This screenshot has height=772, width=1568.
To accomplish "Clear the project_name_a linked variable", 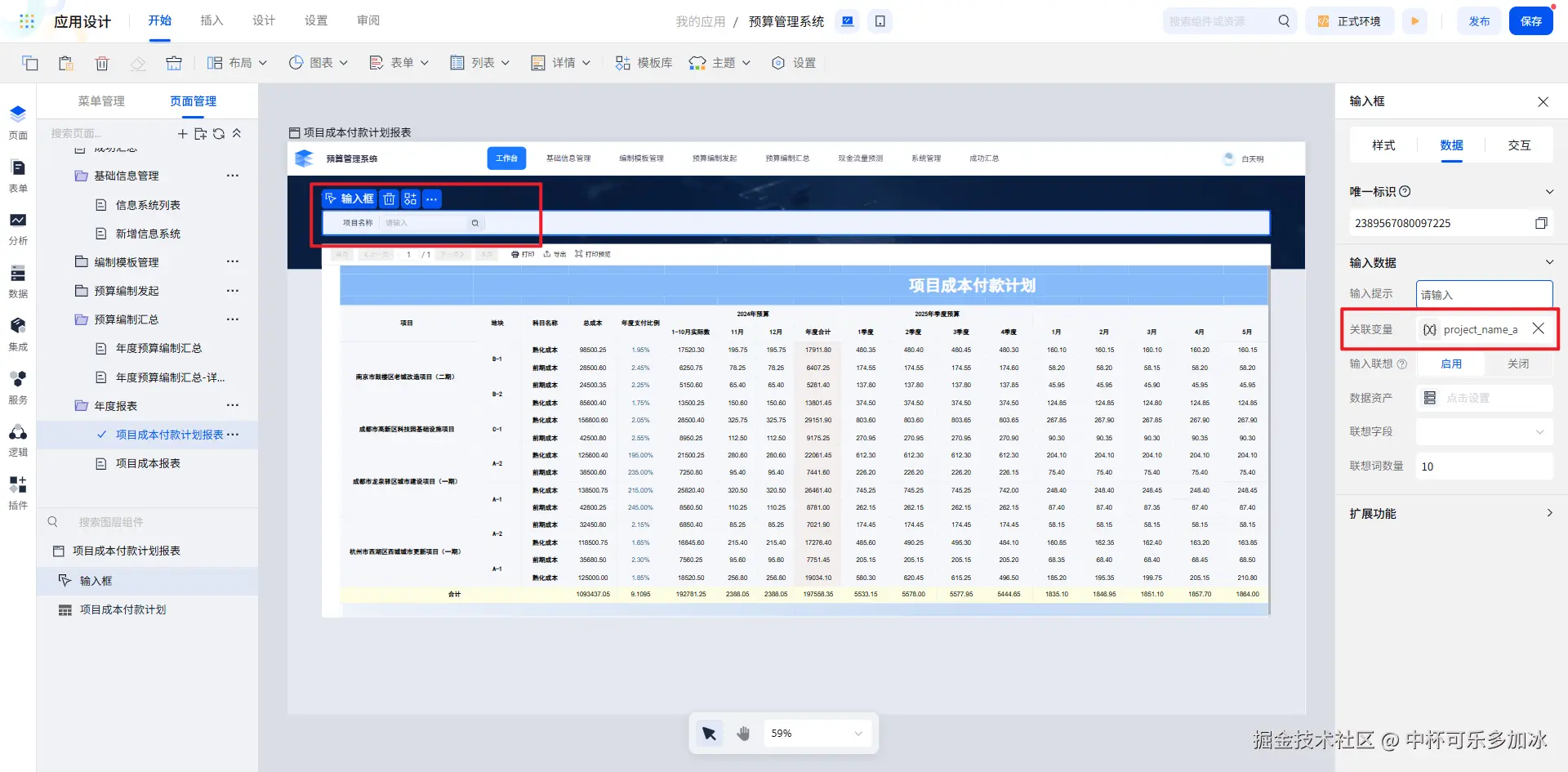I will [x=1538, y=328].
